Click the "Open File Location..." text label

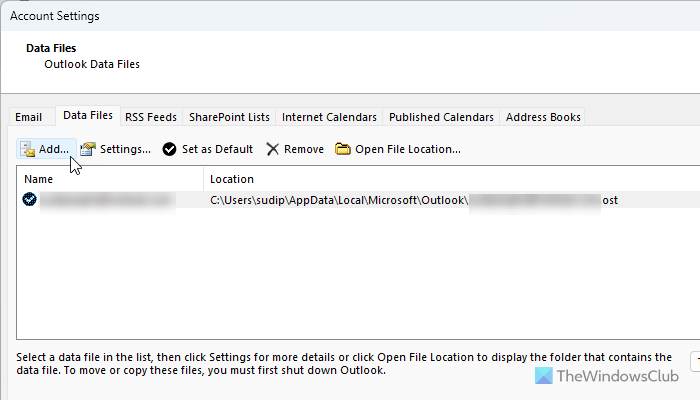click(x=409, y=149)
